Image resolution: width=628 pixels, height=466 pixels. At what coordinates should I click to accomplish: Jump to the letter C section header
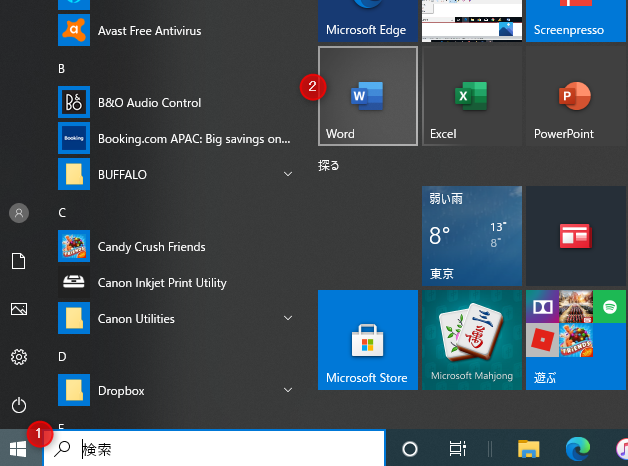[x=63, y=213]
